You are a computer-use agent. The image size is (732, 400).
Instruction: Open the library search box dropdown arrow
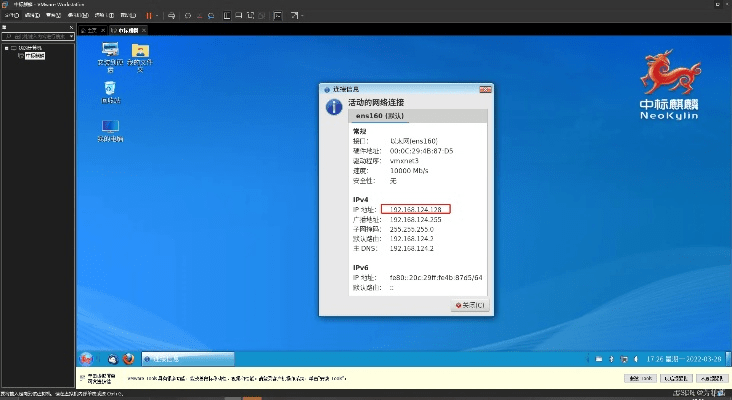(72, 36)
